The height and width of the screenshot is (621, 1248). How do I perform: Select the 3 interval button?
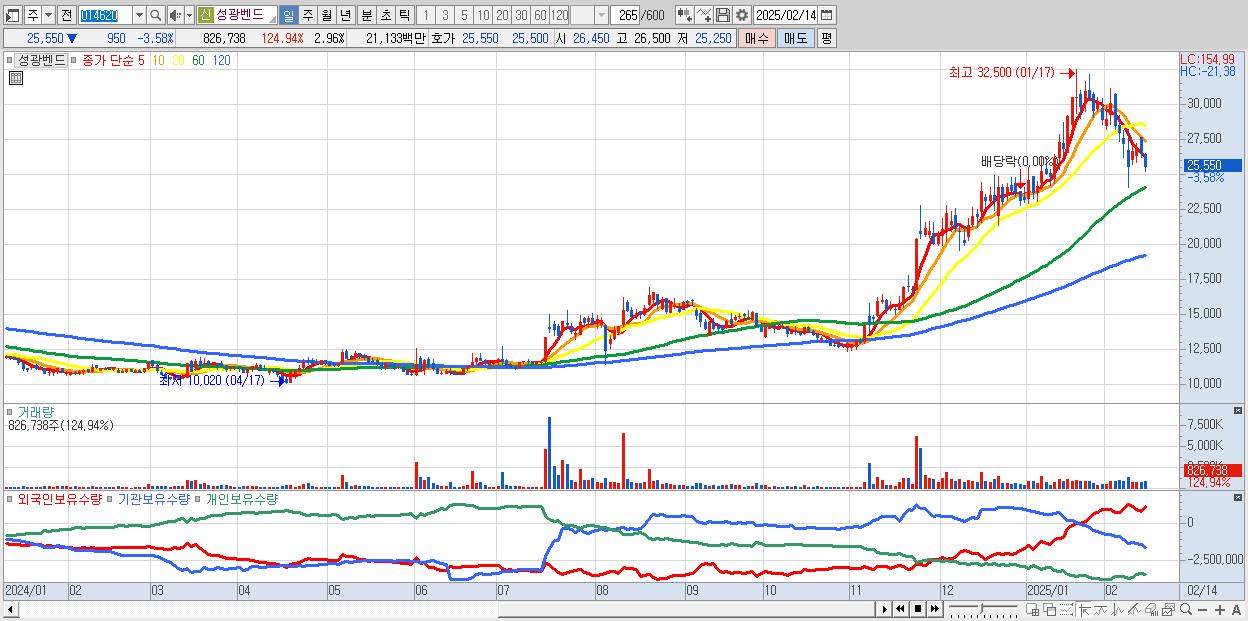[x=445, y=15]
